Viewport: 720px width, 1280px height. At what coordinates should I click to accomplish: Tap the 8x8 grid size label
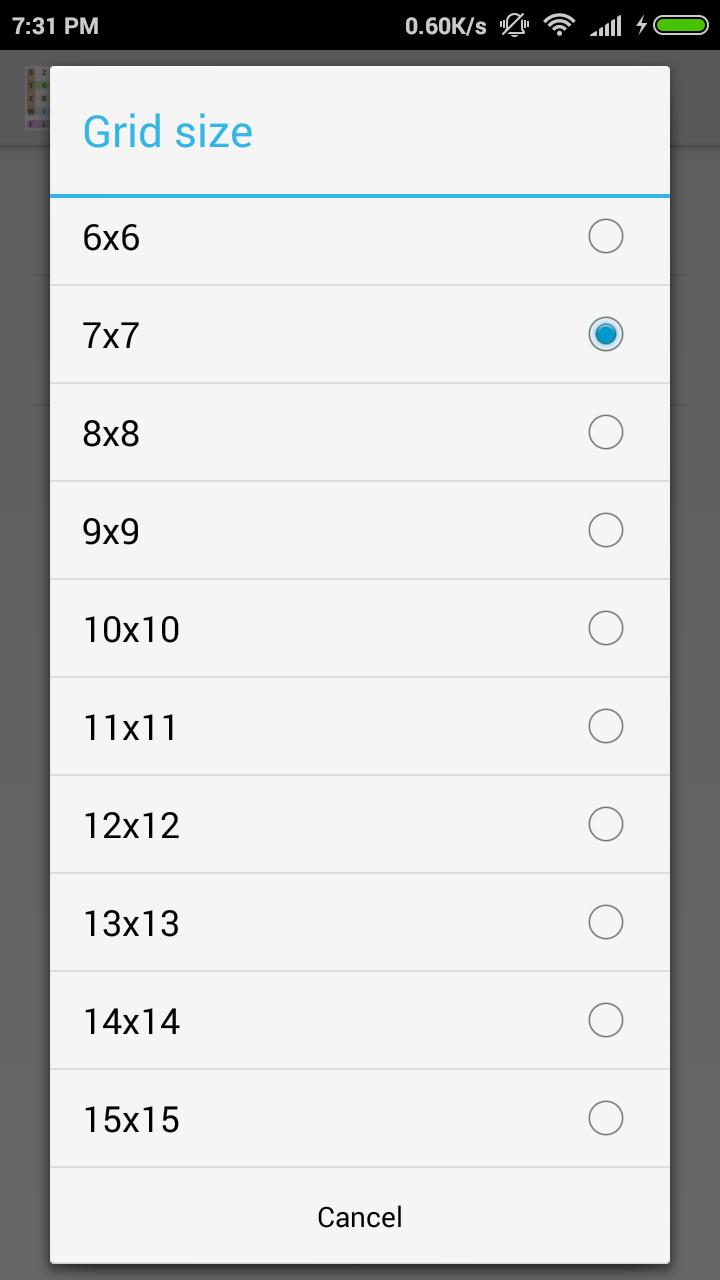click(111, 434)
